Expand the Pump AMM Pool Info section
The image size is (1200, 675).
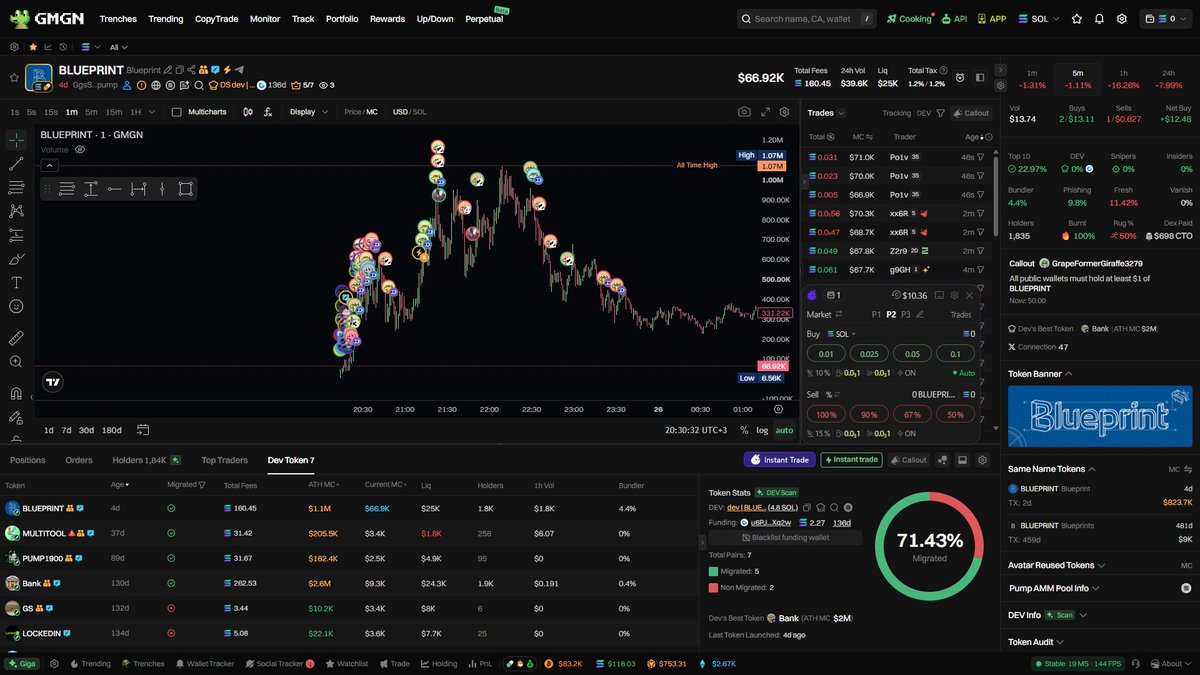pyautogui.click(x=1096, y=588)
